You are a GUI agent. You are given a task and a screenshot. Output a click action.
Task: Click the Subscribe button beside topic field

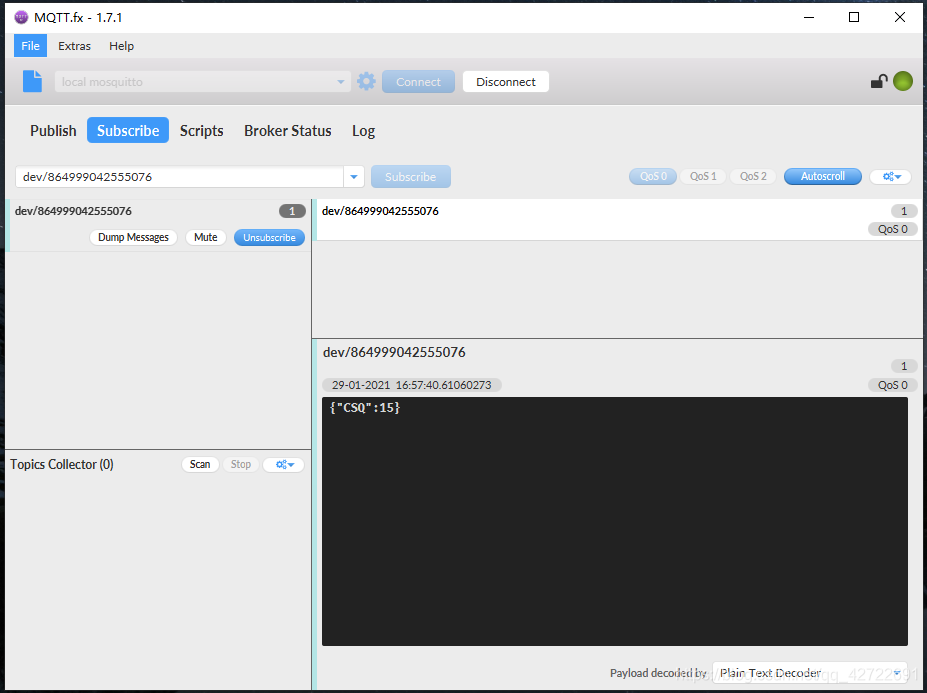click(x=411, y=176)
